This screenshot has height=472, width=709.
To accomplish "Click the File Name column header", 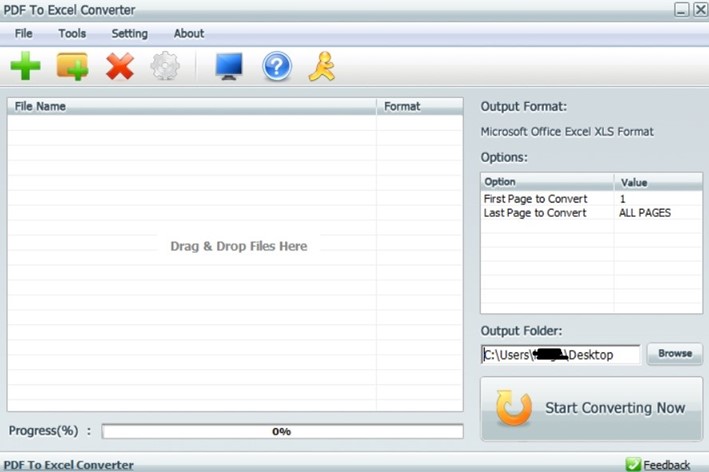I will pyautogui.click(x=192, y=106).
